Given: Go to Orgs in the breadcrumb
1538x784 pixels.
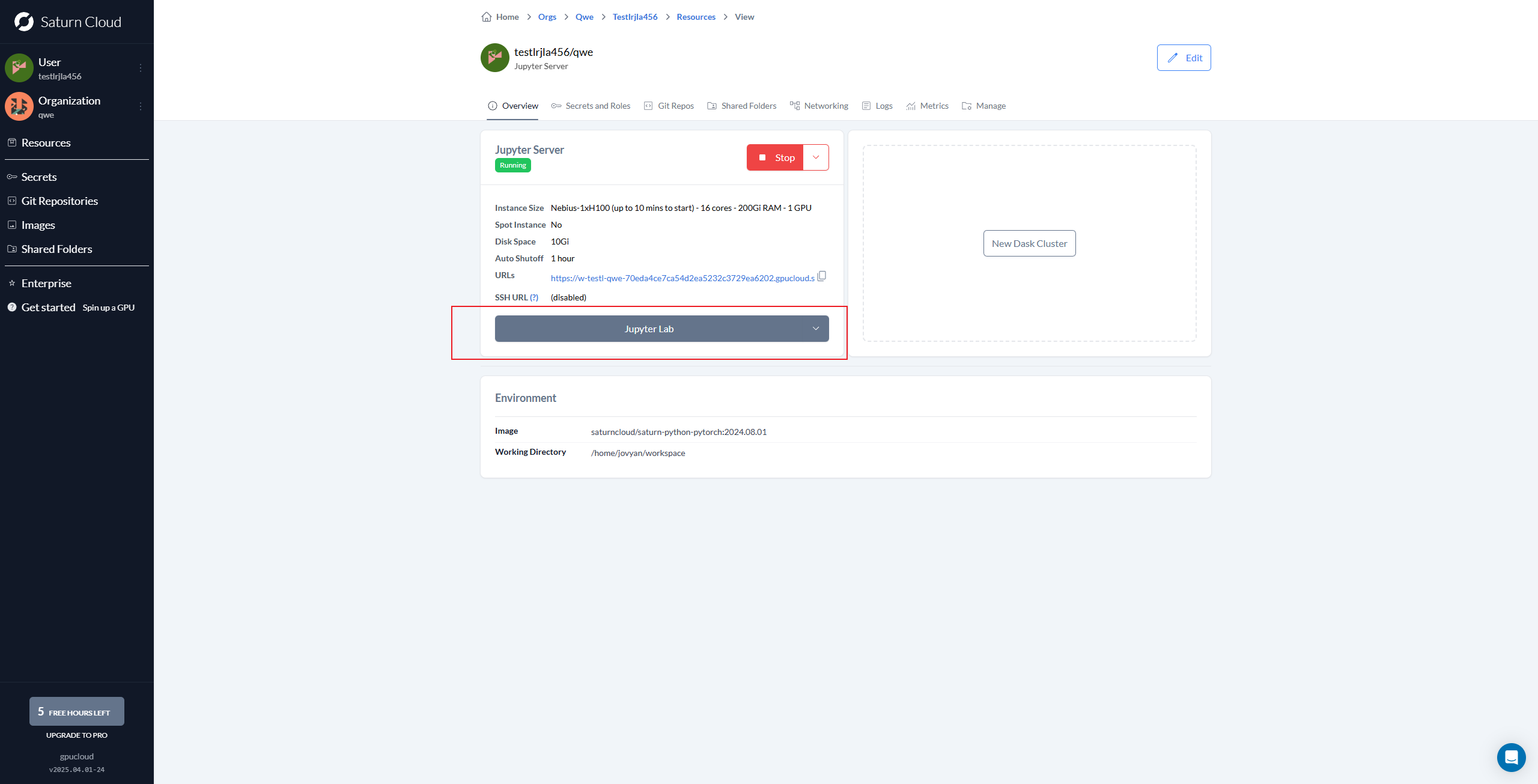Looking at the screenshot, I should click(x=547, y=17).
